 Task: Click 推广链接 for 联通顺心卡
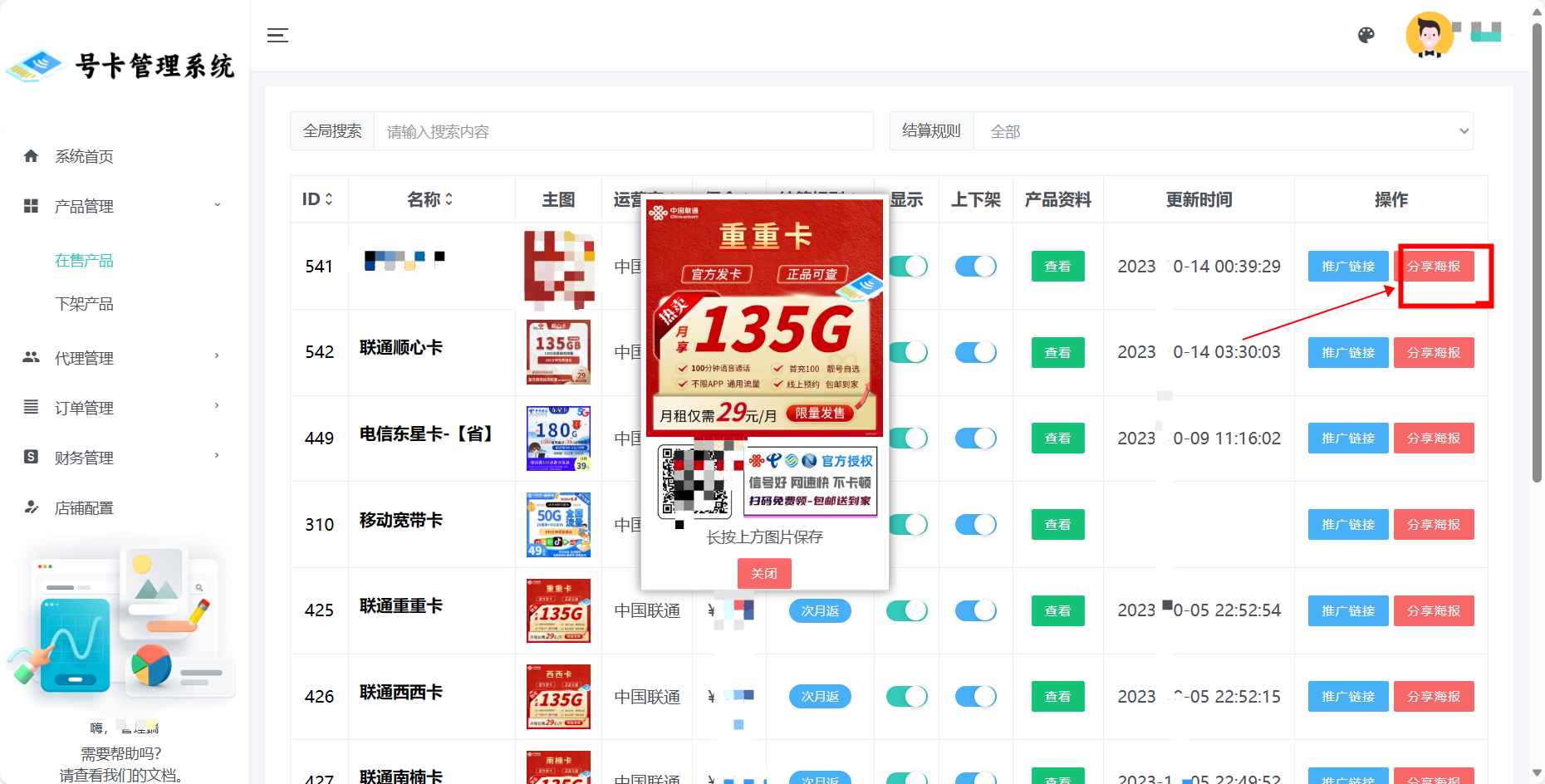pyautogui.click(x=1348, y=352)
